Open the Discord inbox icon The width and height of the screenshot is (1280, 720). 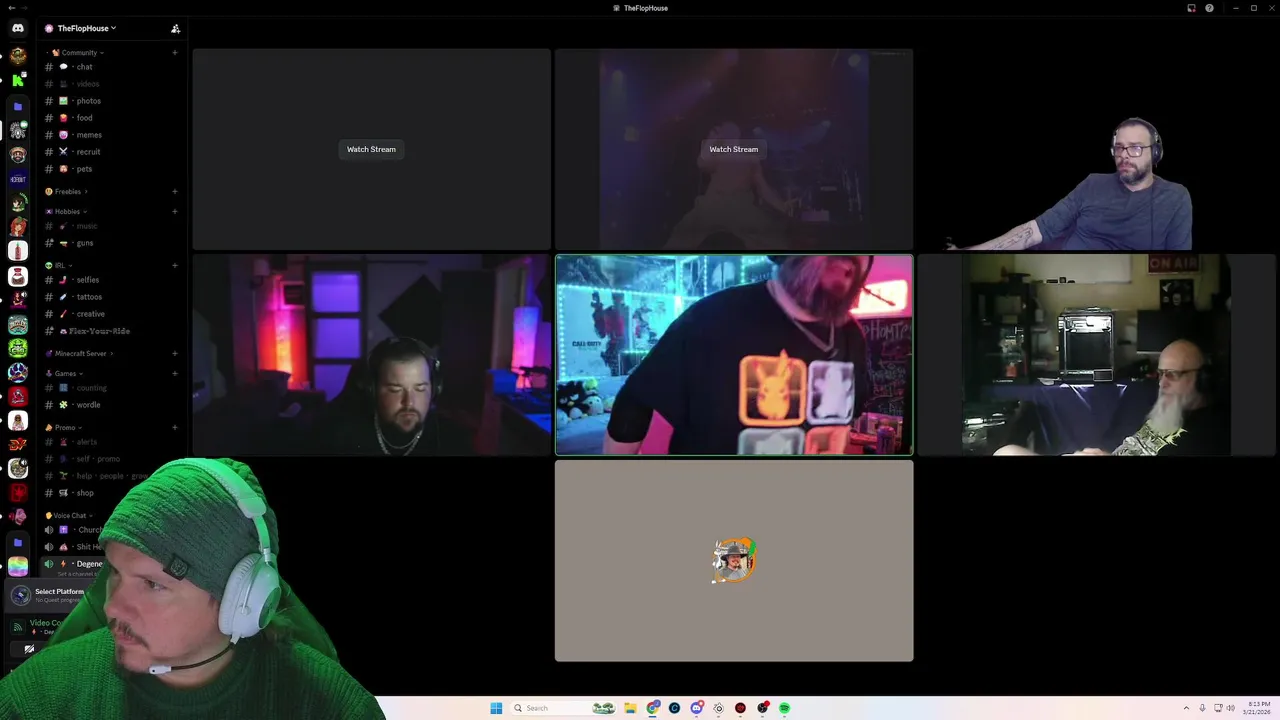pyautogui.click(x=1191, y=8)
